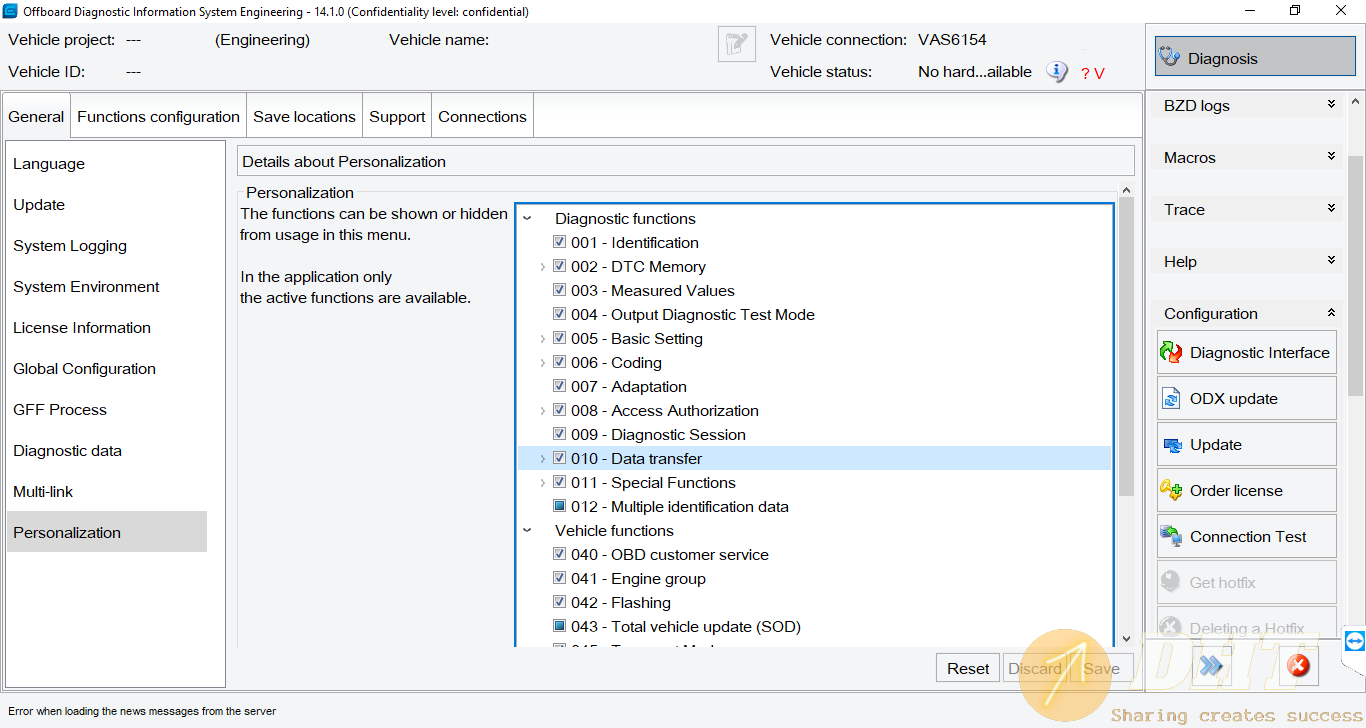
Task: Click the Diagnosis stethoscope icon
Action: pyautogui.click(x=1169, y=58)
